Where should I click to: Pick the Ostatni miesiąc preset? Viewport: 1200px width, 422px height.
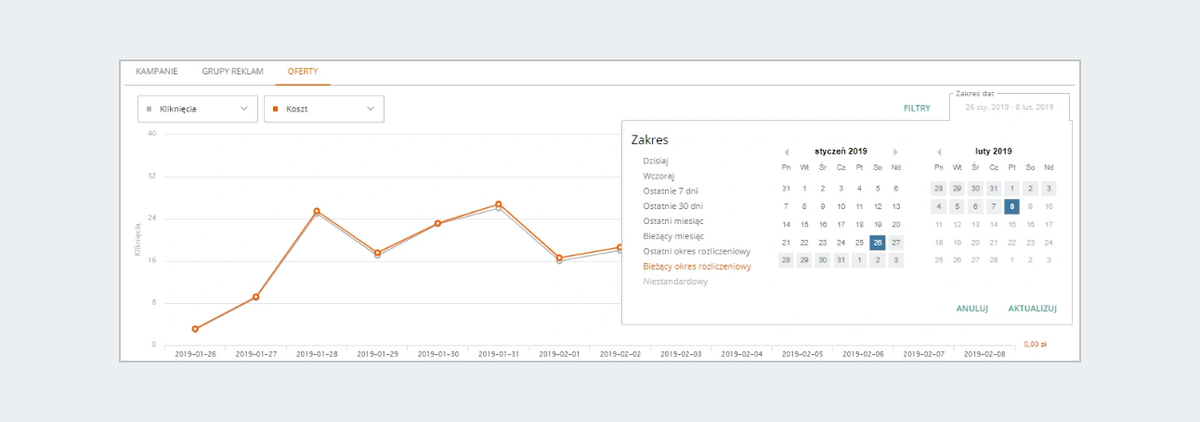672,221
